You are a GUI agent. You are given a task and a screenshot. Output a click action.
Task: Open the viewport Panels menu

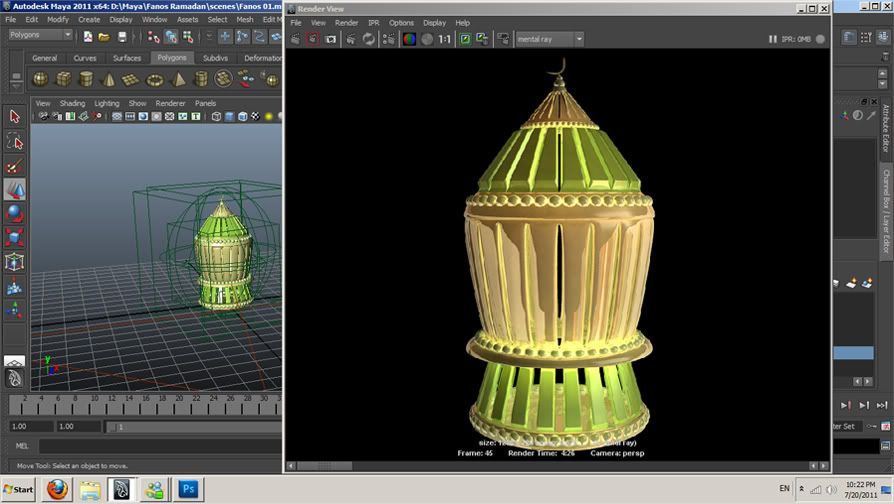tap(205, 103)
